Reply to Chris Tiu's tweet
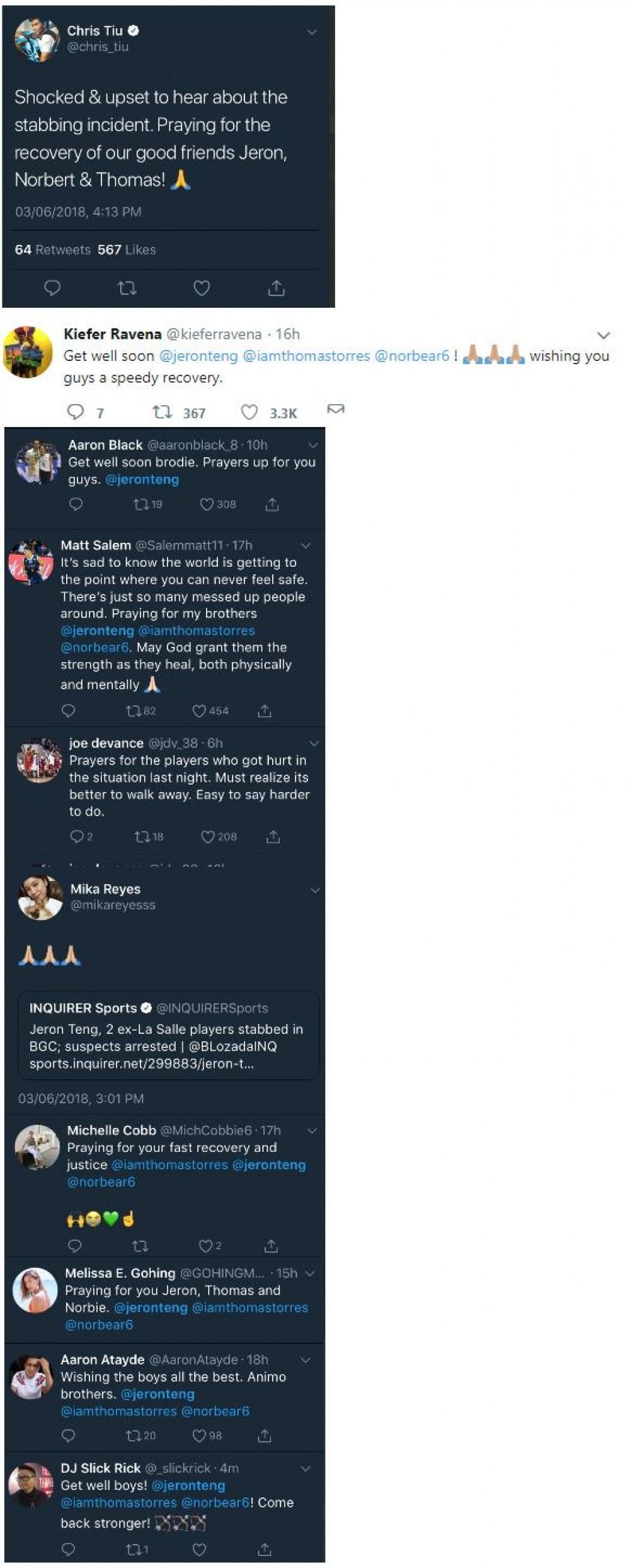630x1568 pixels. pyautogui.click(x=52, y=288)
